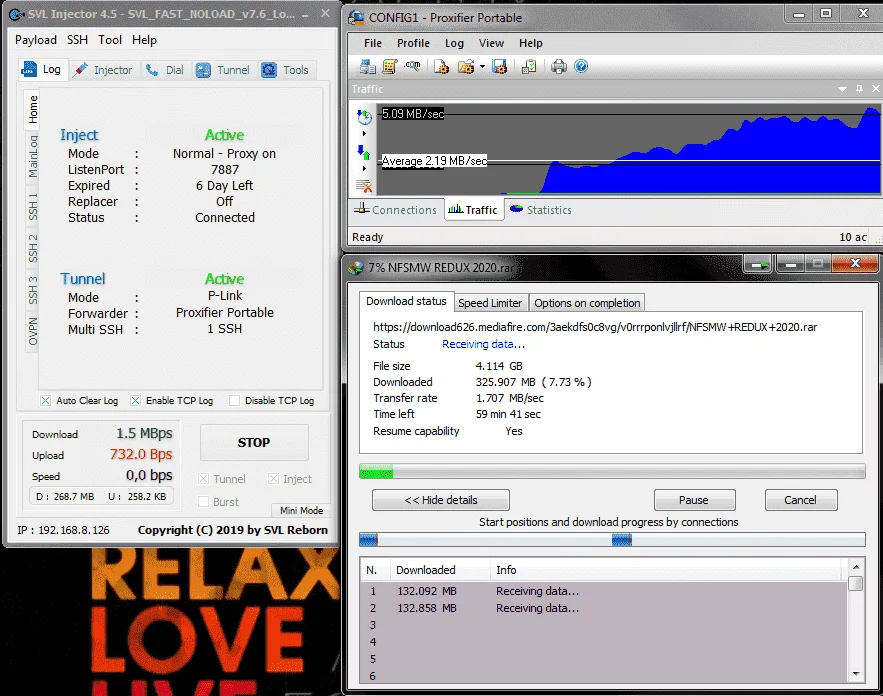This screenshot has width=883, height=696.
Task: Open the SSH 3 vertical tab
Action: tap(33, 290)
